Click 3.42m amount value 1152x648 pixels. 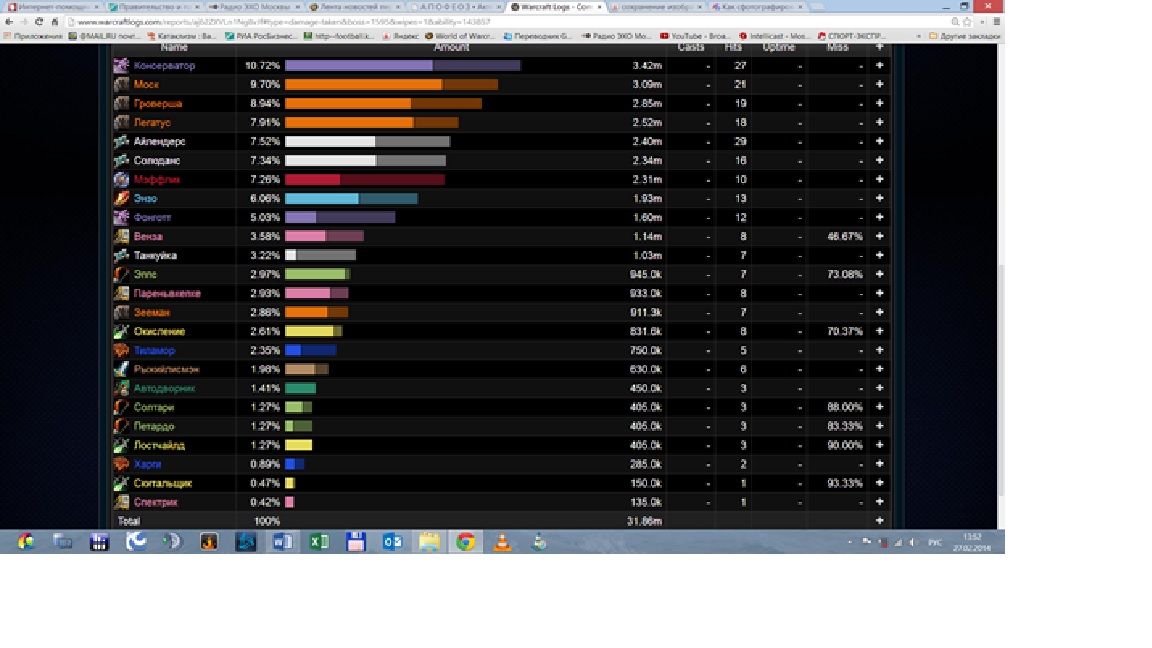[647, 65]
